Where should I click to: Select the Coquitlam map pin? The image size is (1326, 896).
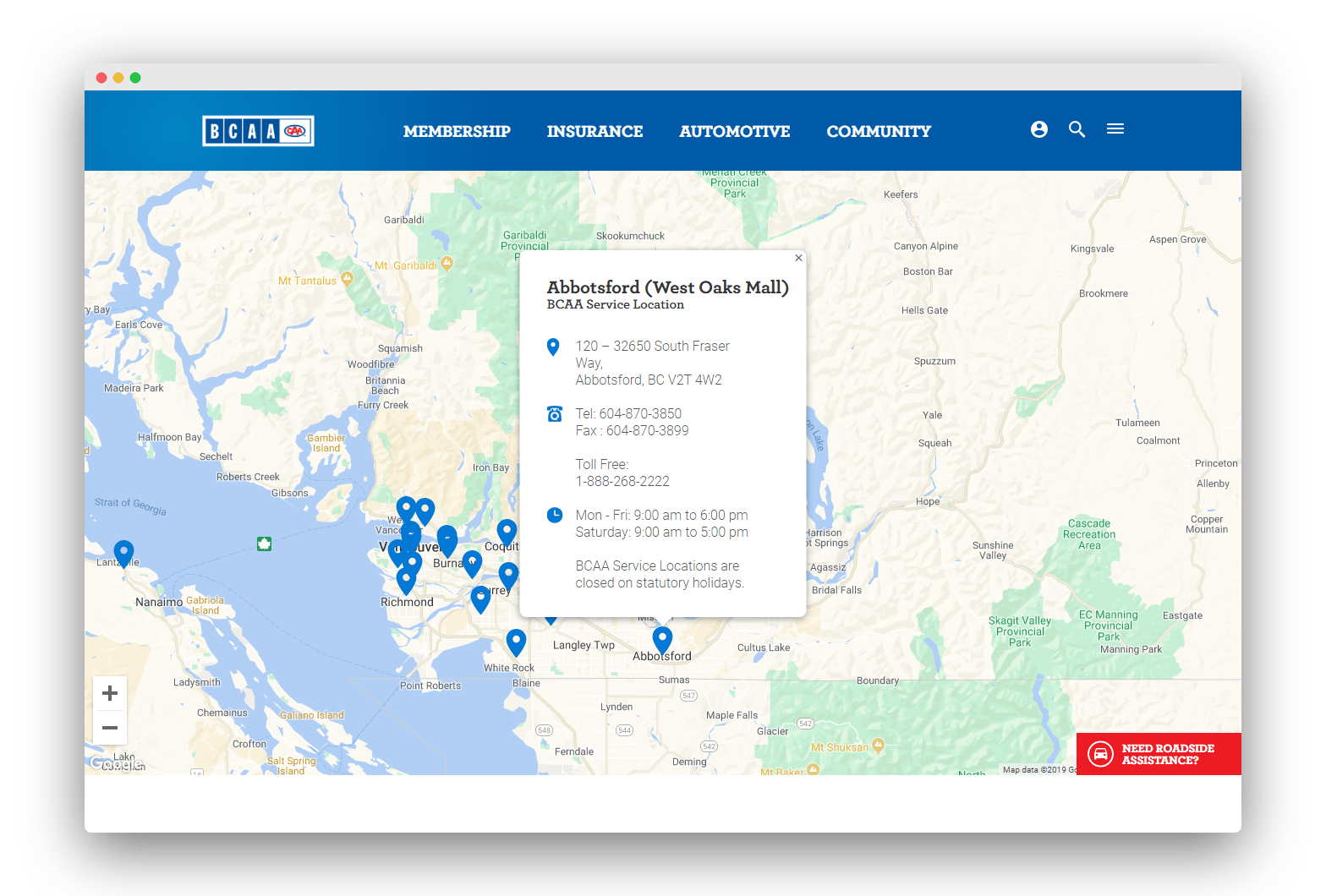[x=507, y=533]
